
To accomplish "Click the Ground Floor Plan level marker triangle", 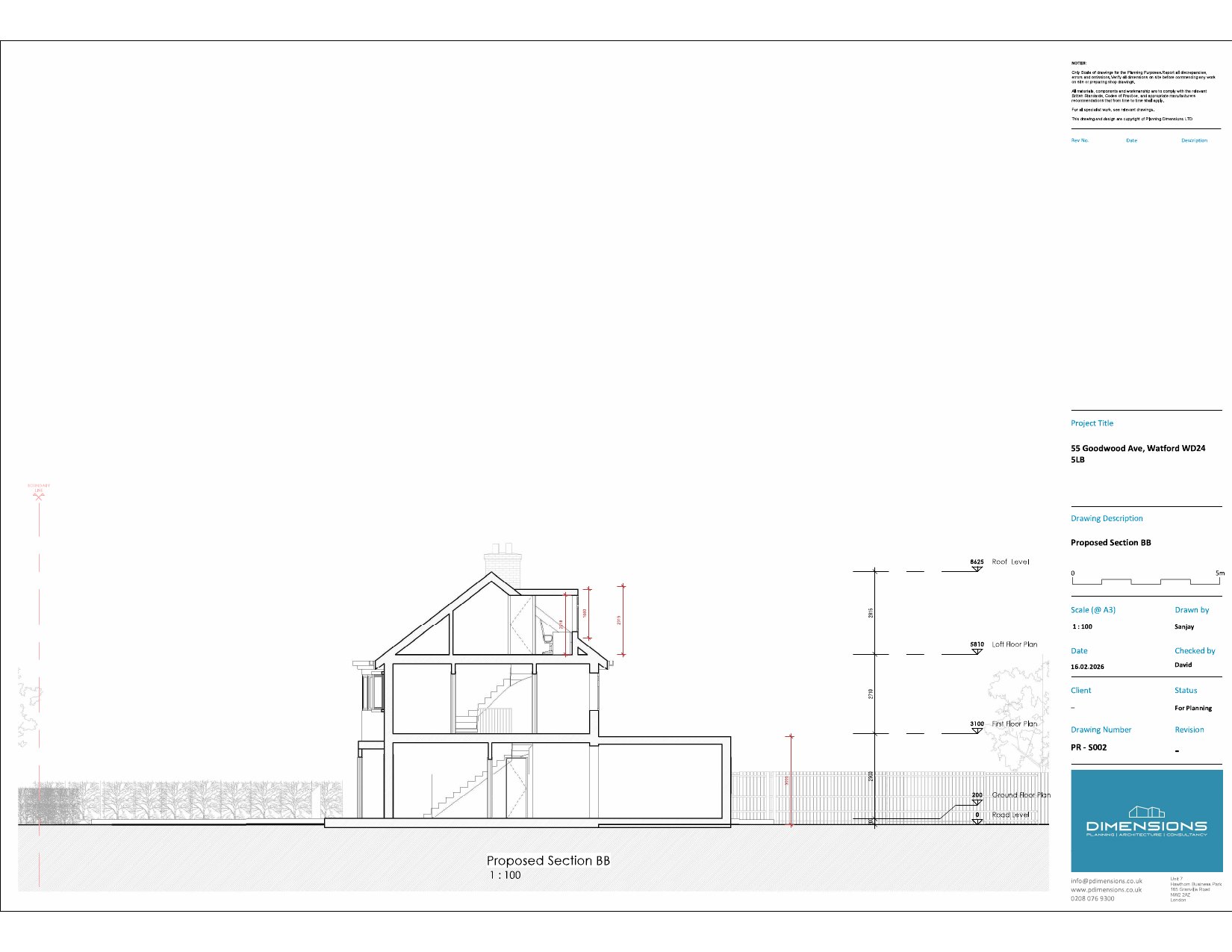I will click(x=977, y=803).
